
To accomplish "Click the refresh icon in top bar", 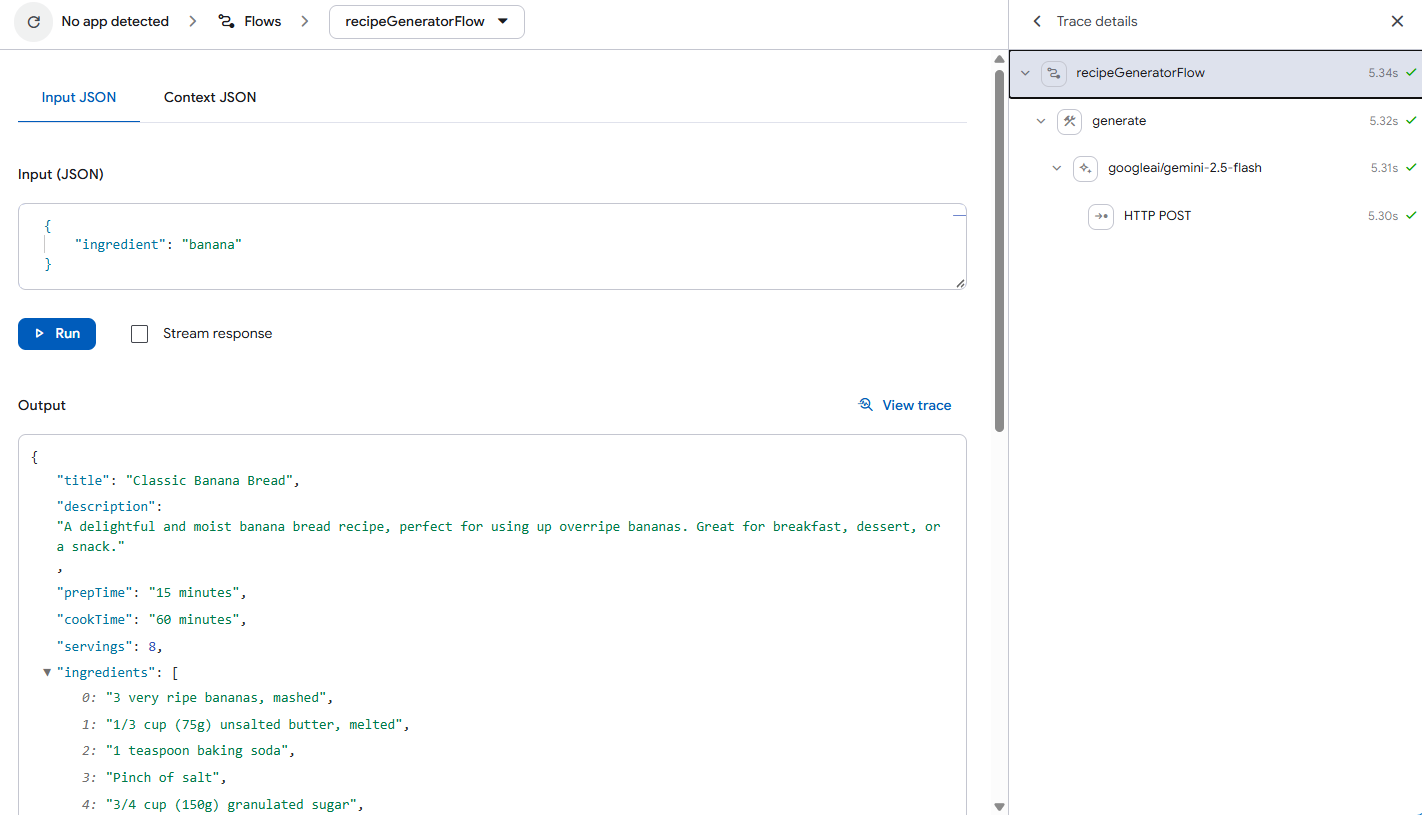I will click(x=33, y=21).
